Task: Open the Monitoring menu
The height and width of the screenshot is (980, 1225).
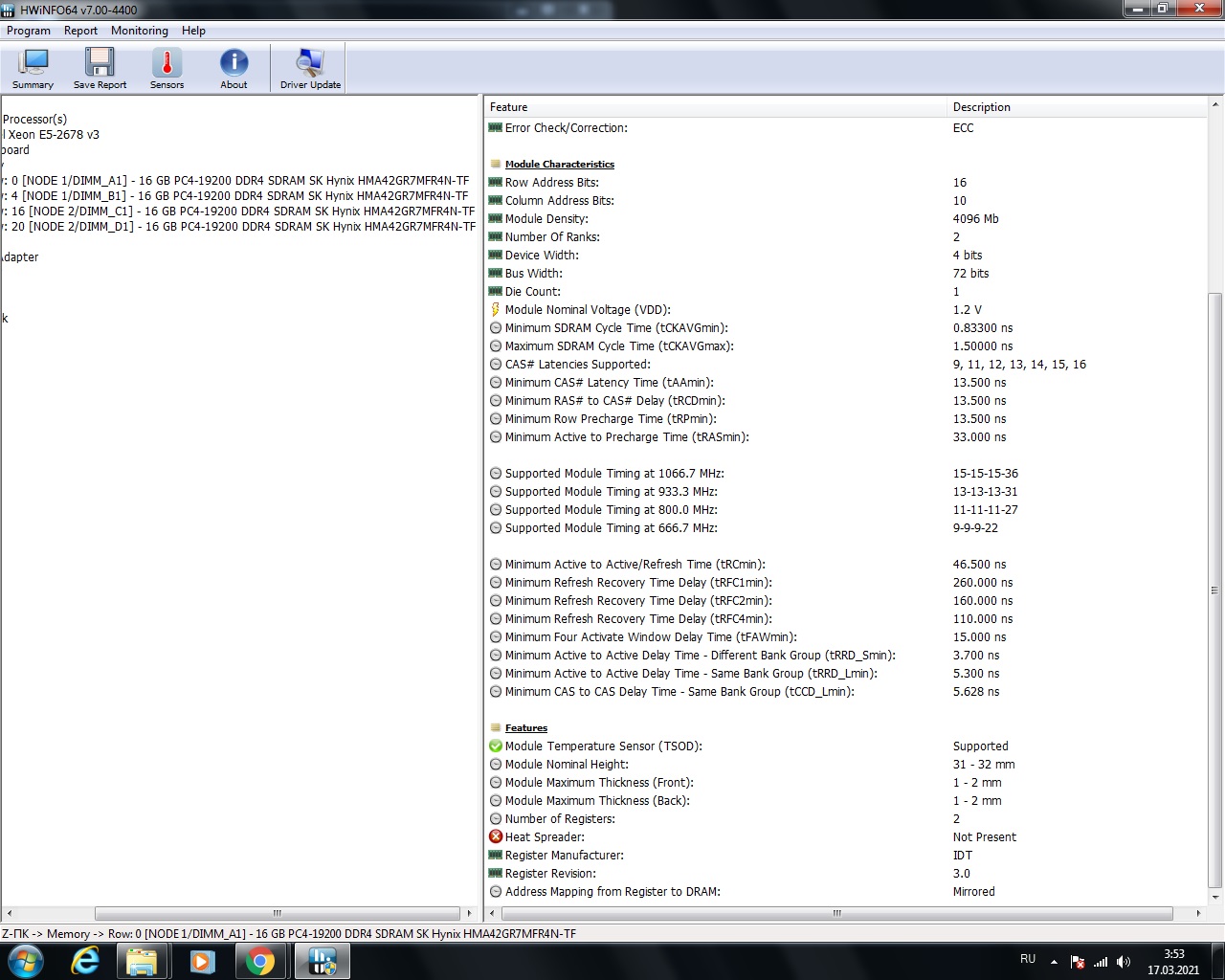Action: (x=140, y=31)
